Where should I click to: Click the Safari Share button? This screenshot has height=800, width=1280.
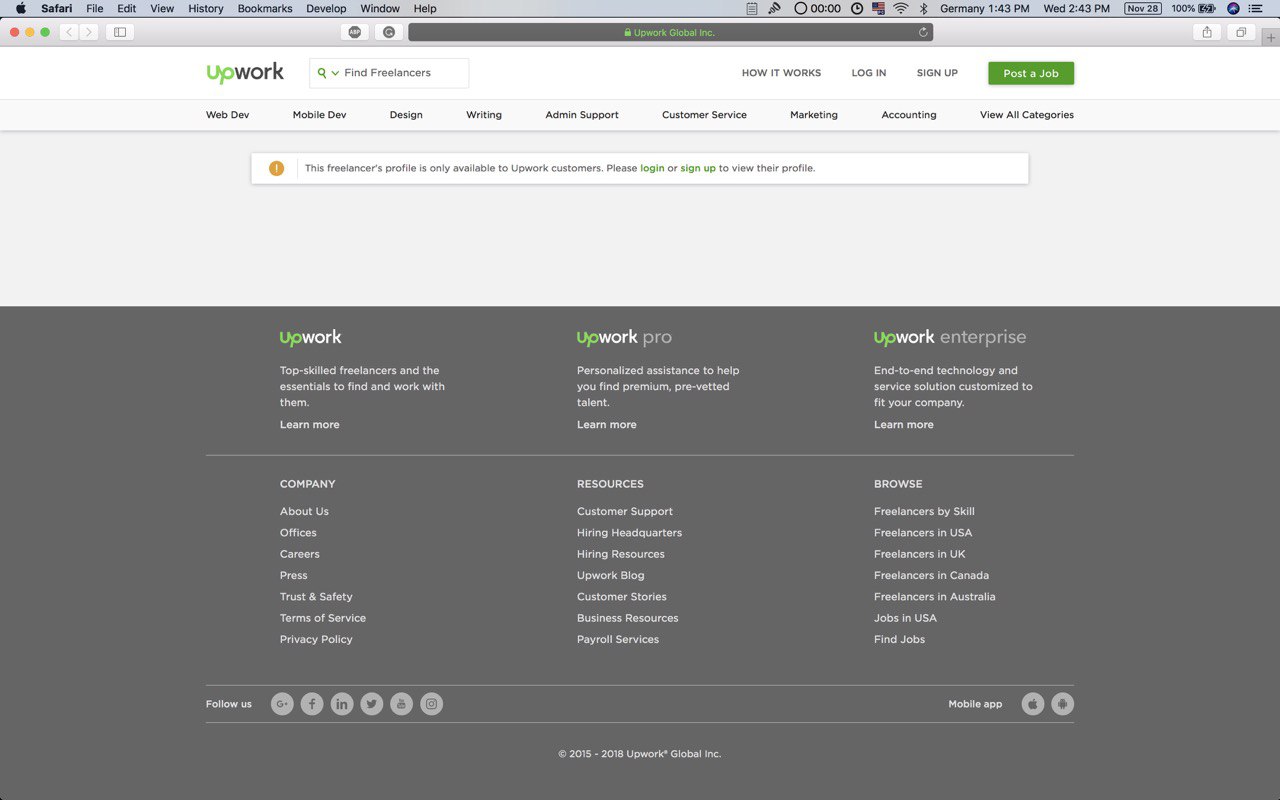(x=1207, y=32)
